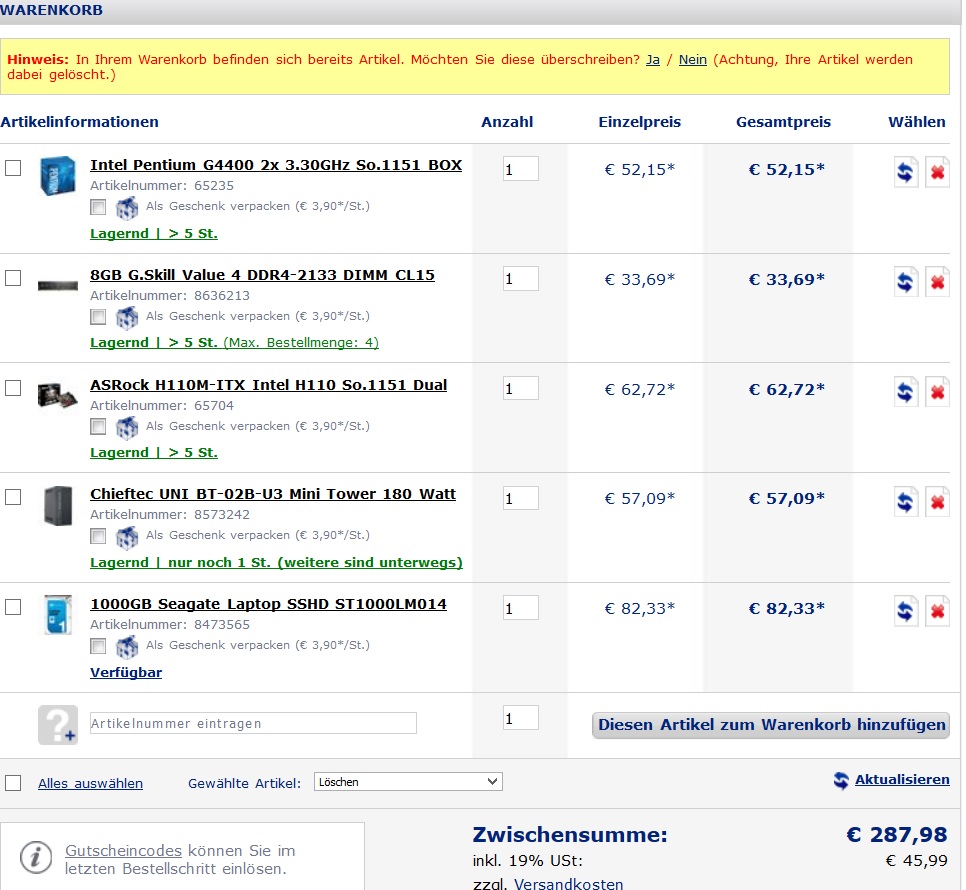Open the Gewählte Artikel Löschen dropdown
This screenshot has width=966, height=890.
point(408,782)
